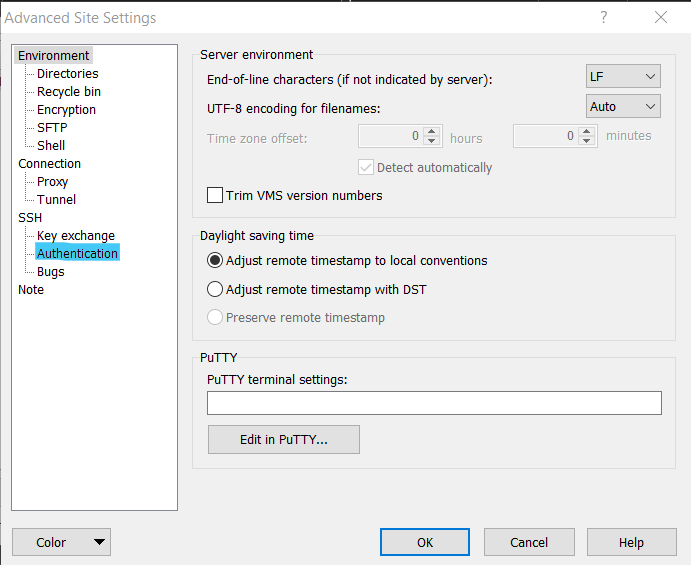Enable Trim VMS version numbers checkbox
The height and width of the screenshot is (565, 691).
point(215,195)
